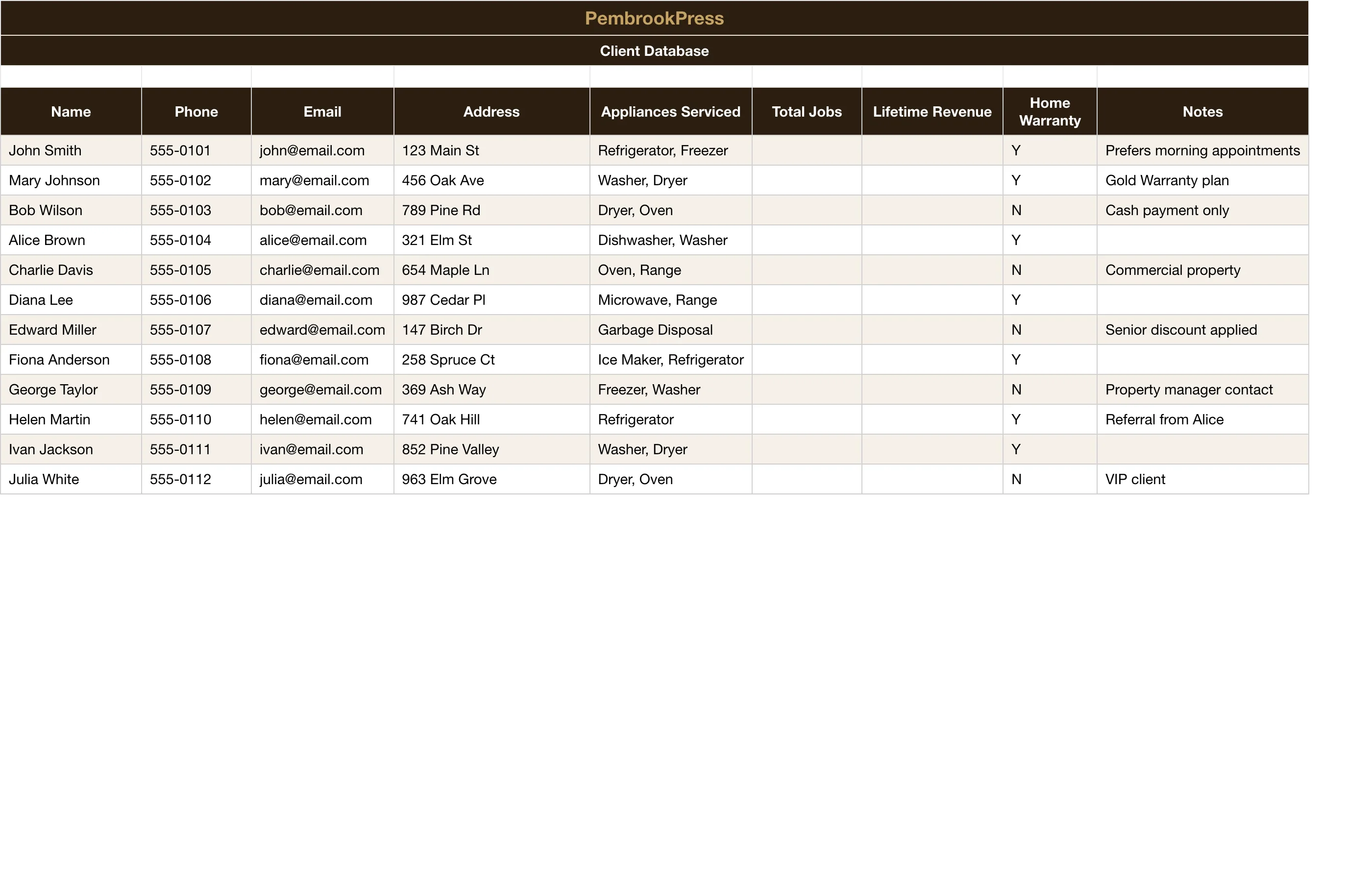Select the Charlie Davis name cell
Image resolution: width=1372 pixels, height=882 pixels.
coord(71,270)
